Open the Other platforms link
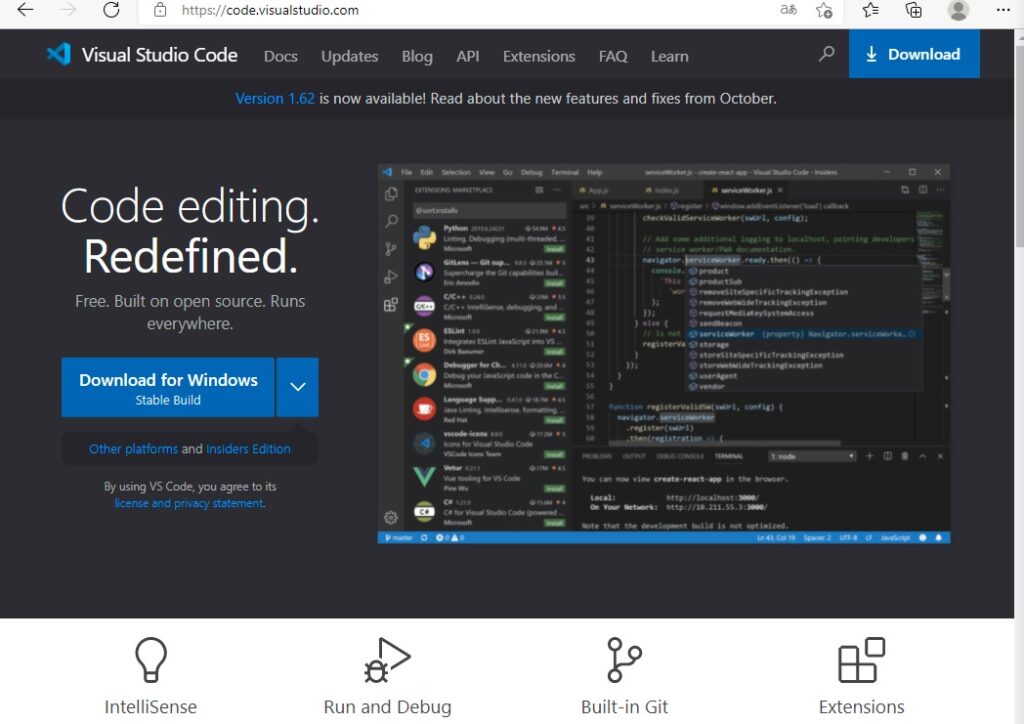Viewport: 1024px width, 724px height. (133, 449)
